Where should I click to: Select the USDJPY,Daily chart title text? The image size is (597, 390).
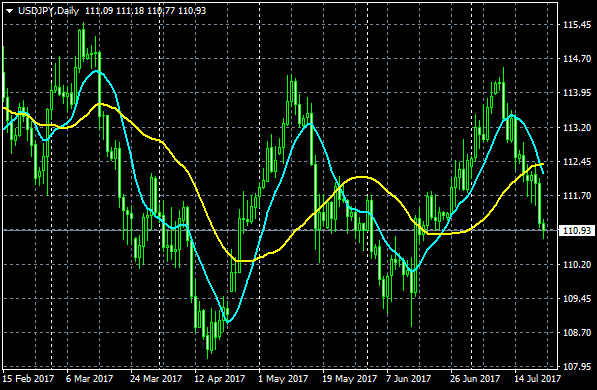[49, 11]
